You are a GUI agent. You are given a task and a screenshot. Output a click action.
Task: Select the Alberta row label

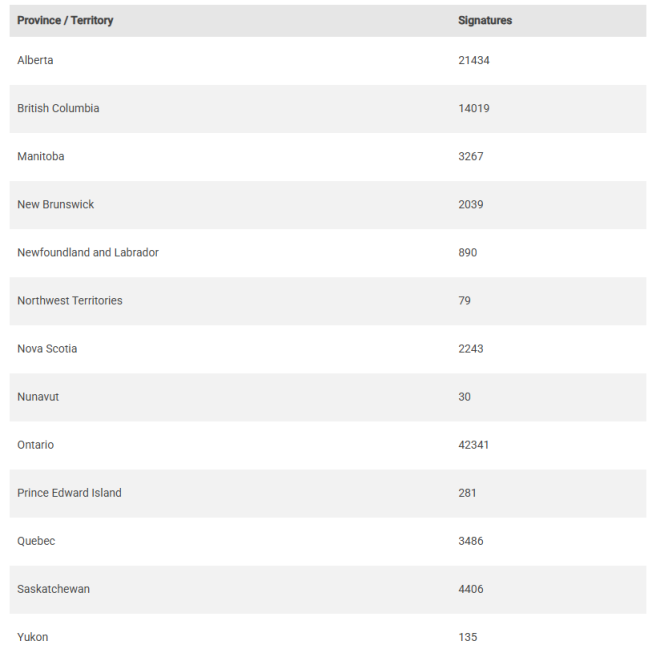point(35,60)
